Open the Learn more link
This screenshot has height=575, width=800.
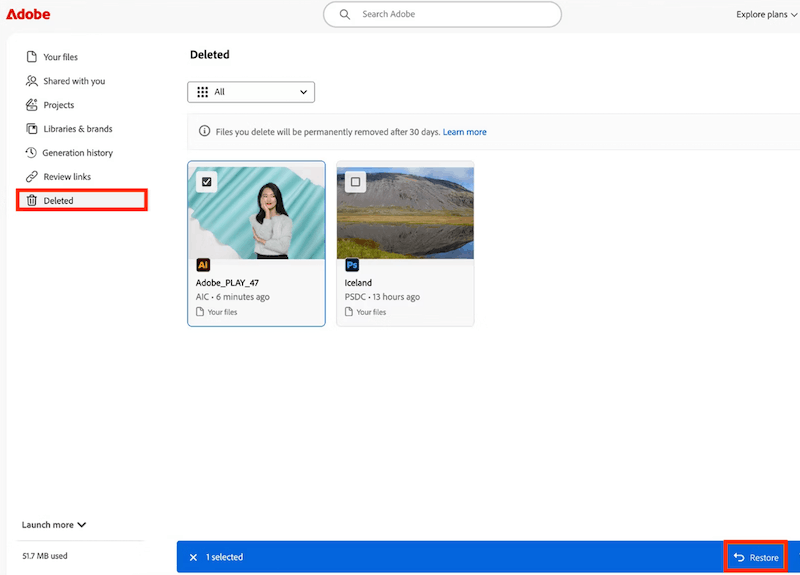(x=464, y=132)
